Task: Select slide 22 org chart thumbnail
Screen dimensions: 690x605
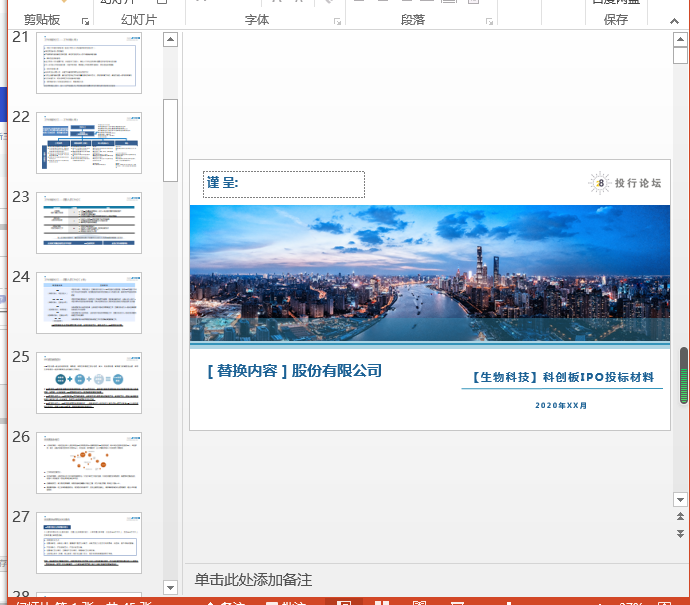Action: (x=89, y=143)
